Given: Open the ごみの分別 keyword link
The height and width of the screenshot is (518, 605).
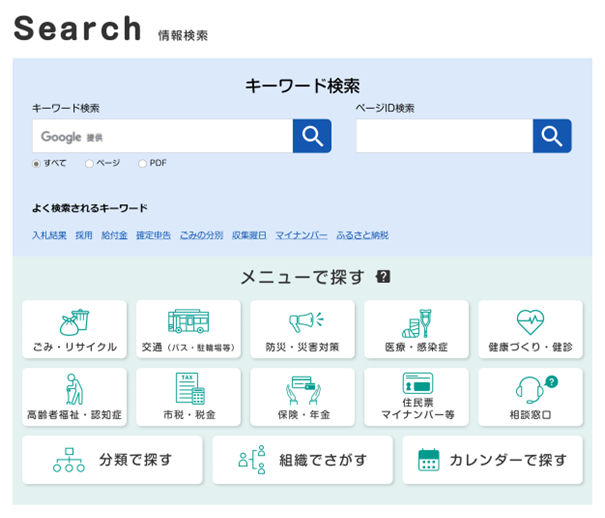Looking at the screenshot, I should click(201, 235).
